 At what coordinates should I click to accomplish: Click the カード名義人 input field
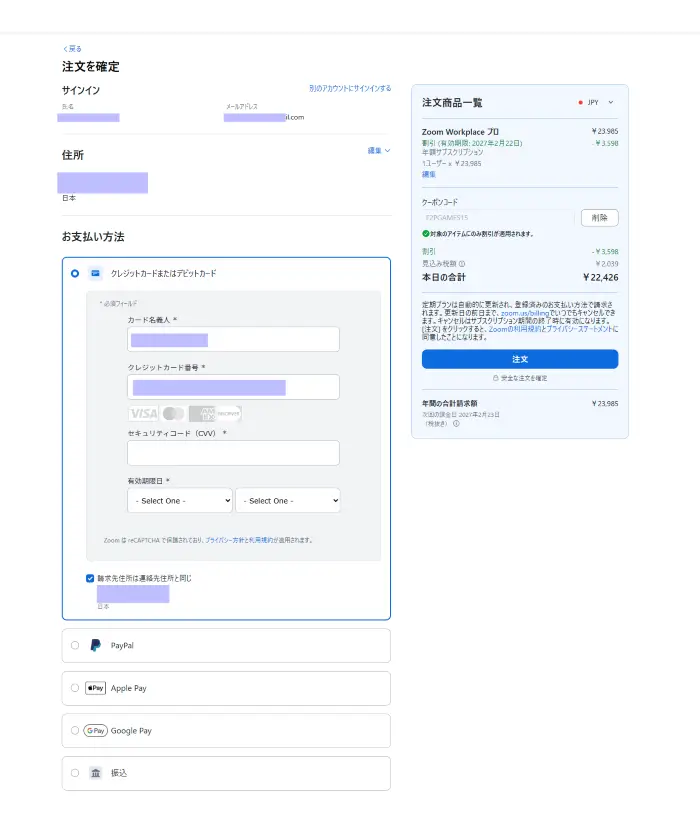[233, 339]
